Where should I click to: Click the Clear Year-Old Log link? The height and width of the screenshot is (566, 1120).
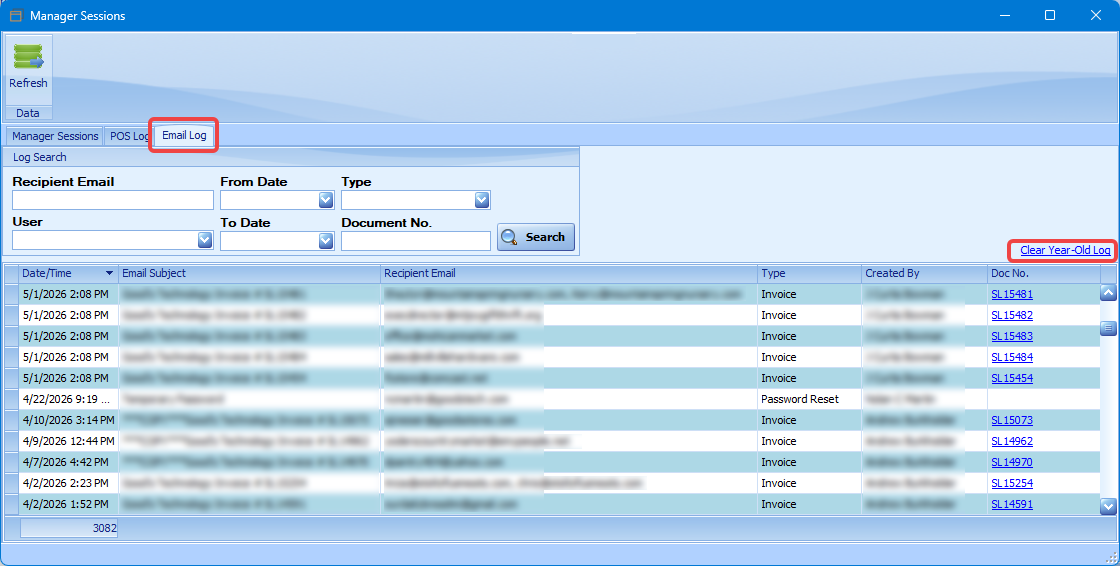coord(1065,250)
